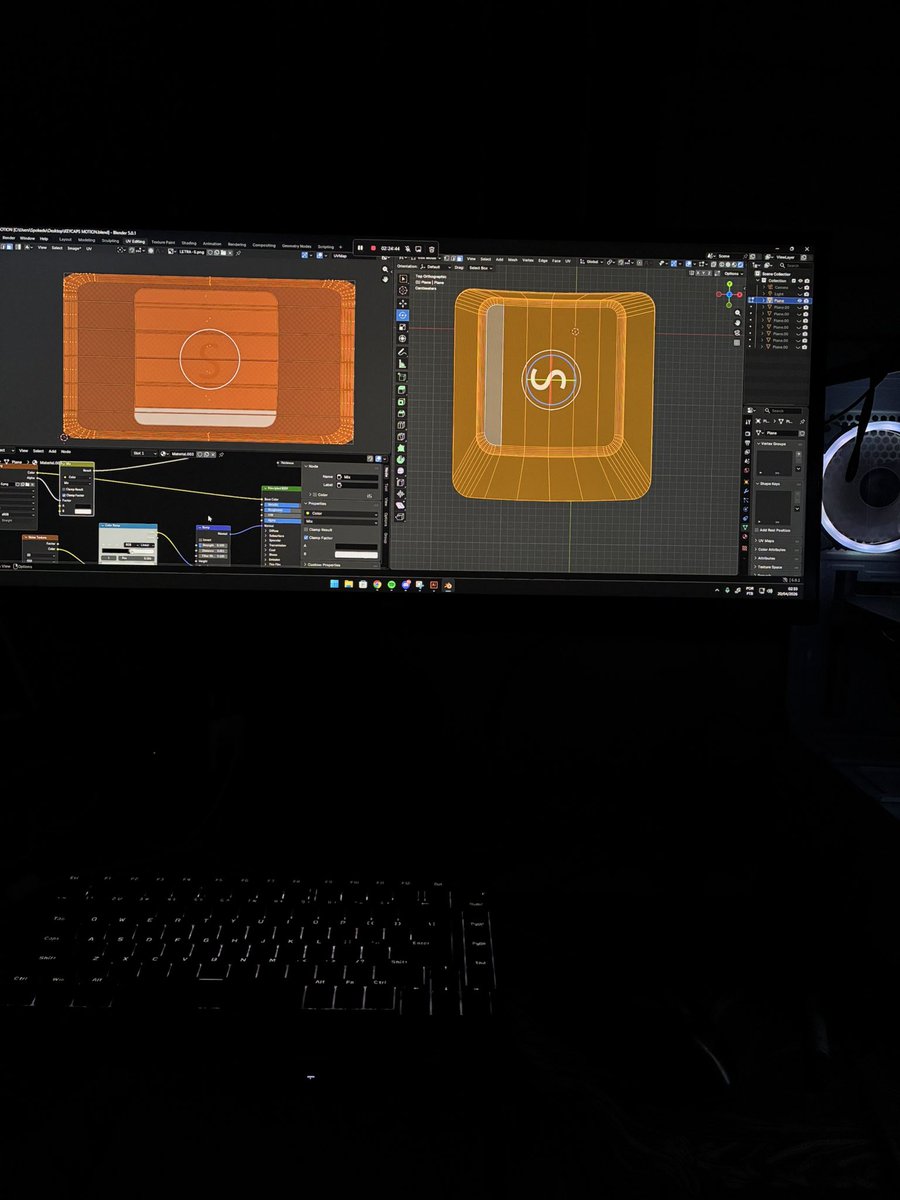Select the Rotate tool in the 3D viewport toolbar
This screenshot has height=1200, width=900.
403,315
